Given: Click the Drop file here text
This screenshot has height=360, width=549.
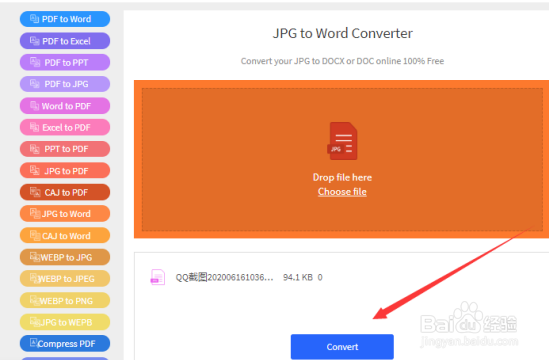Looking at the screenshot, I should 342,177.
